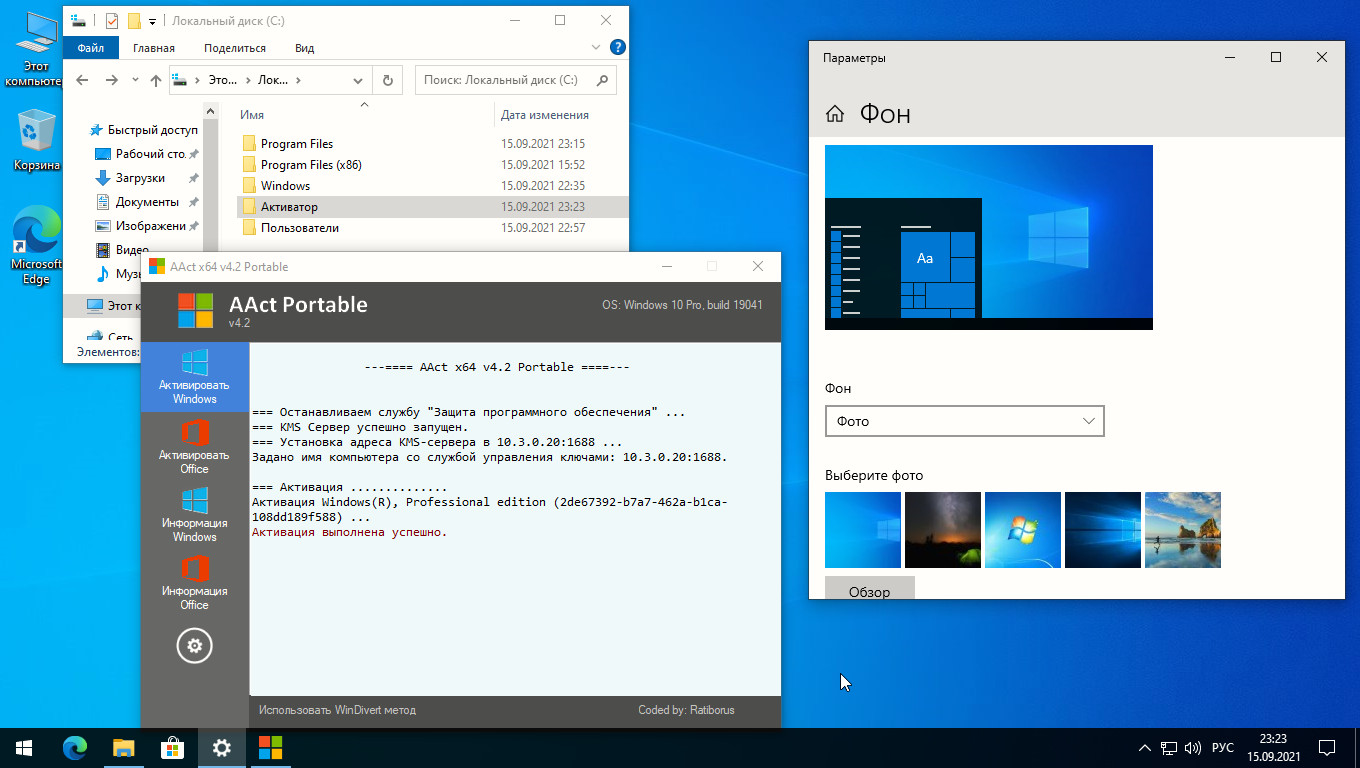This screenshot has height=768, width=1360.
Task: Open the Файл tab in Explorer
Action: tap(90, 48)
